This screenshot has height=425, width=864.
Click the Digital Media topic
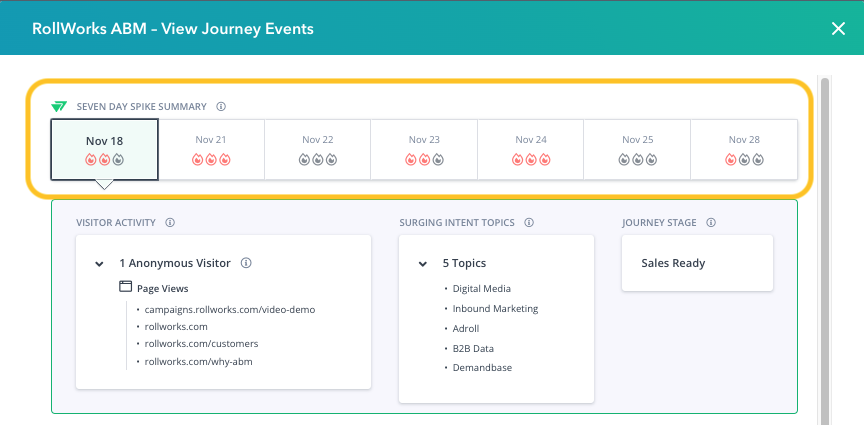pos(482,289)
